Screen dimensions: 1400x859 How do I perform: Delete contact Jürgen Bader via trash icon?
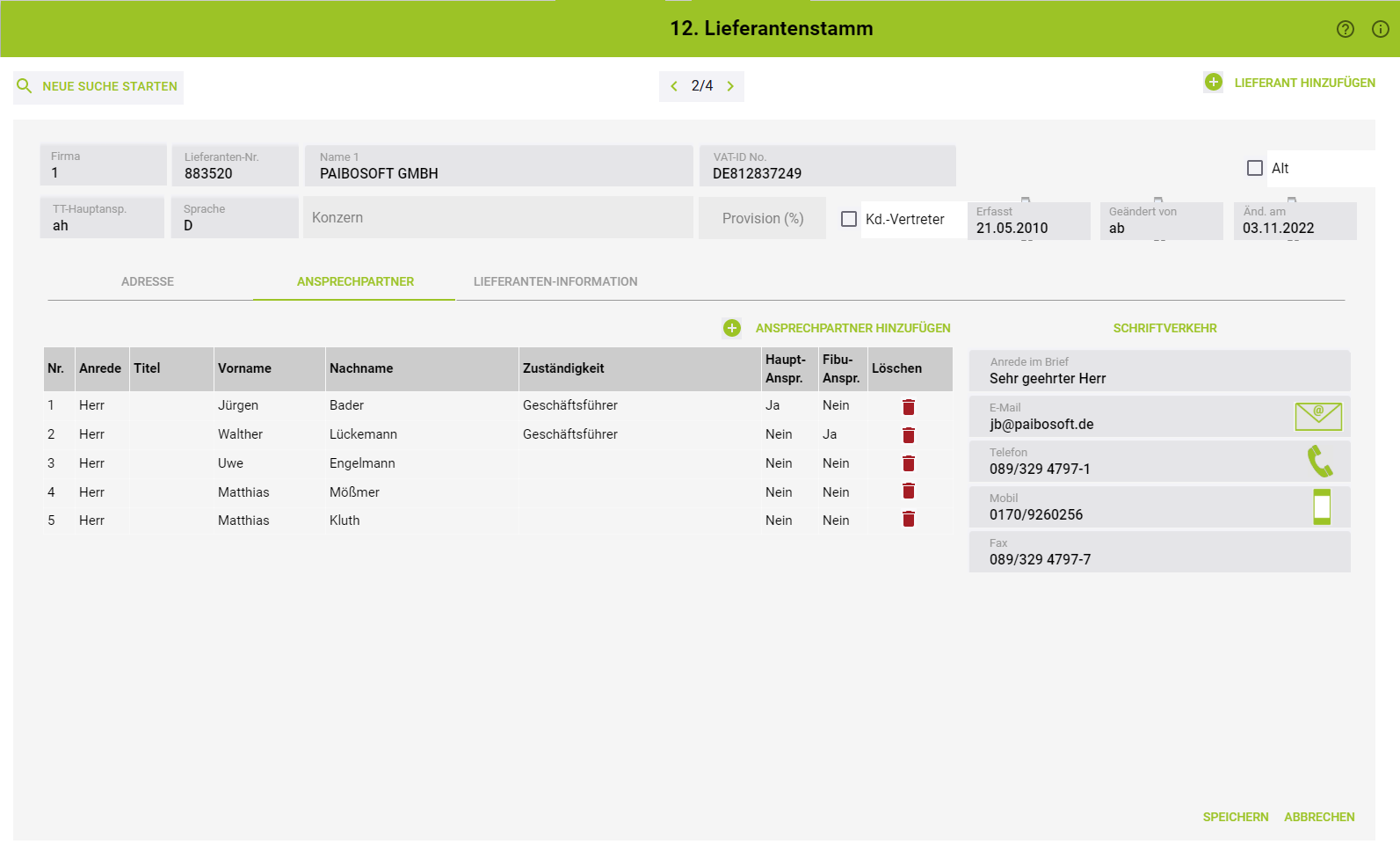point(908,406)
